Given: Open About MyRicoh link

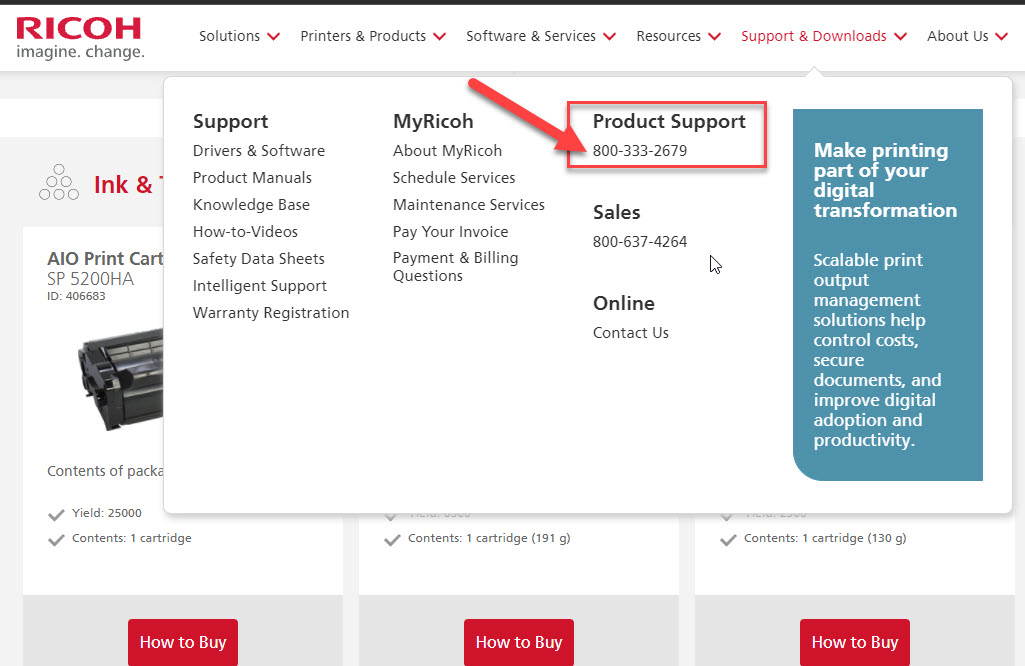Looking at the screenshot, I should [447, 151].
